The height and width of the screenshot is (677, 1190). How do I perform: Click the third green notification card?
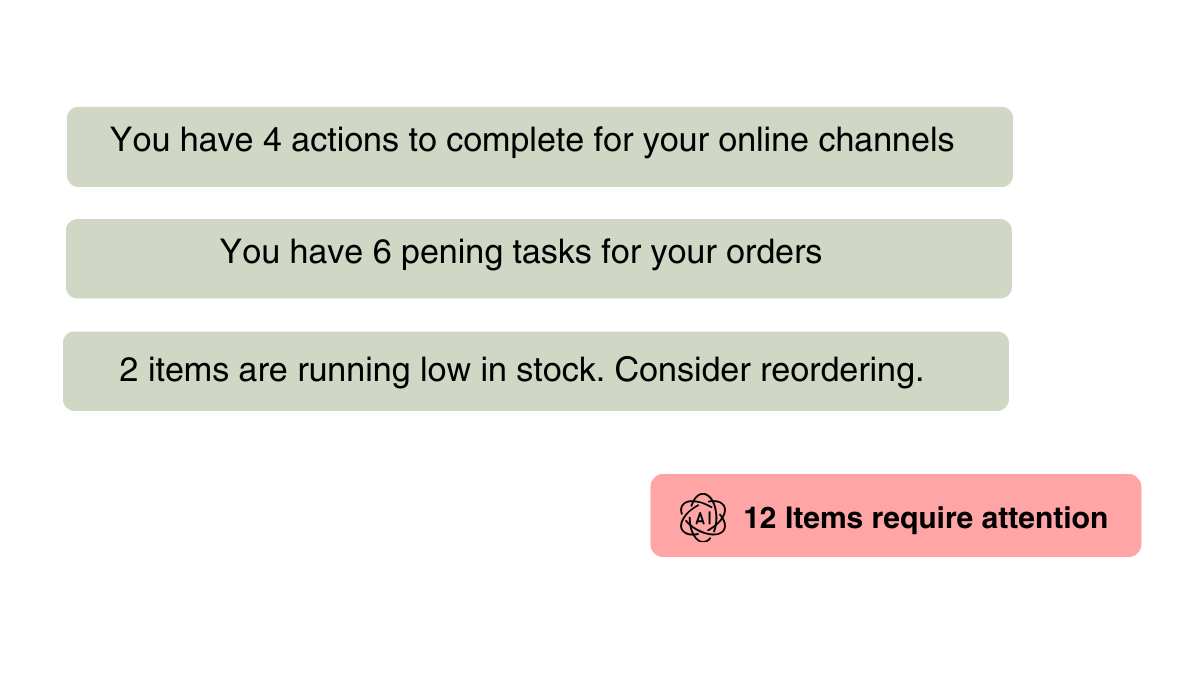[536, 371]
